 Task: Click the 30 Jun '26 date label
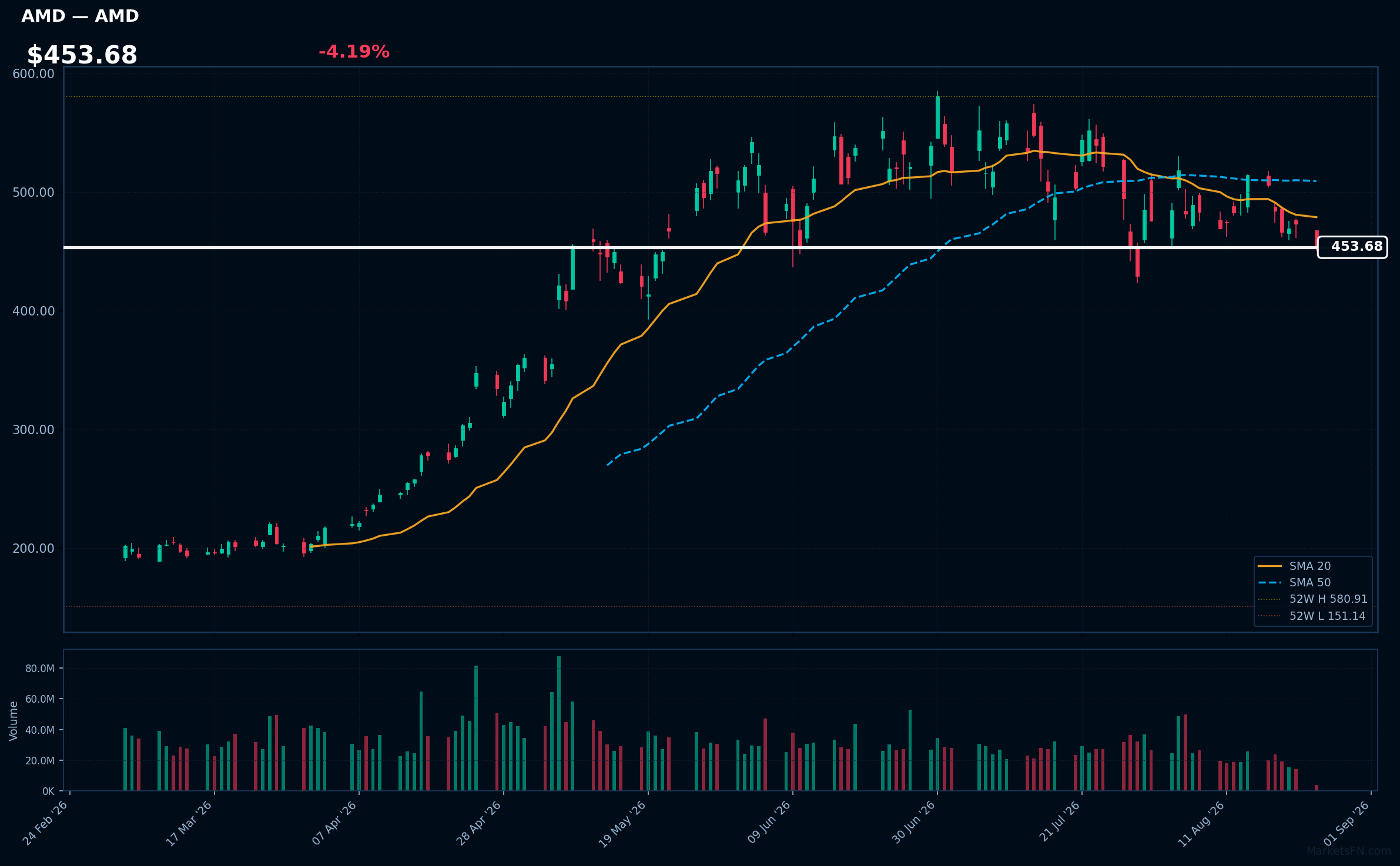tap(913, 823)
